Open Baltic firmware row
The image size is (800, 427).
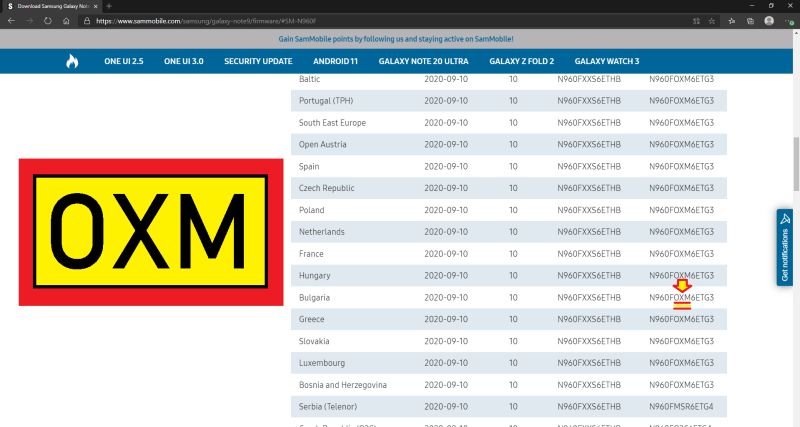point(509,79)
